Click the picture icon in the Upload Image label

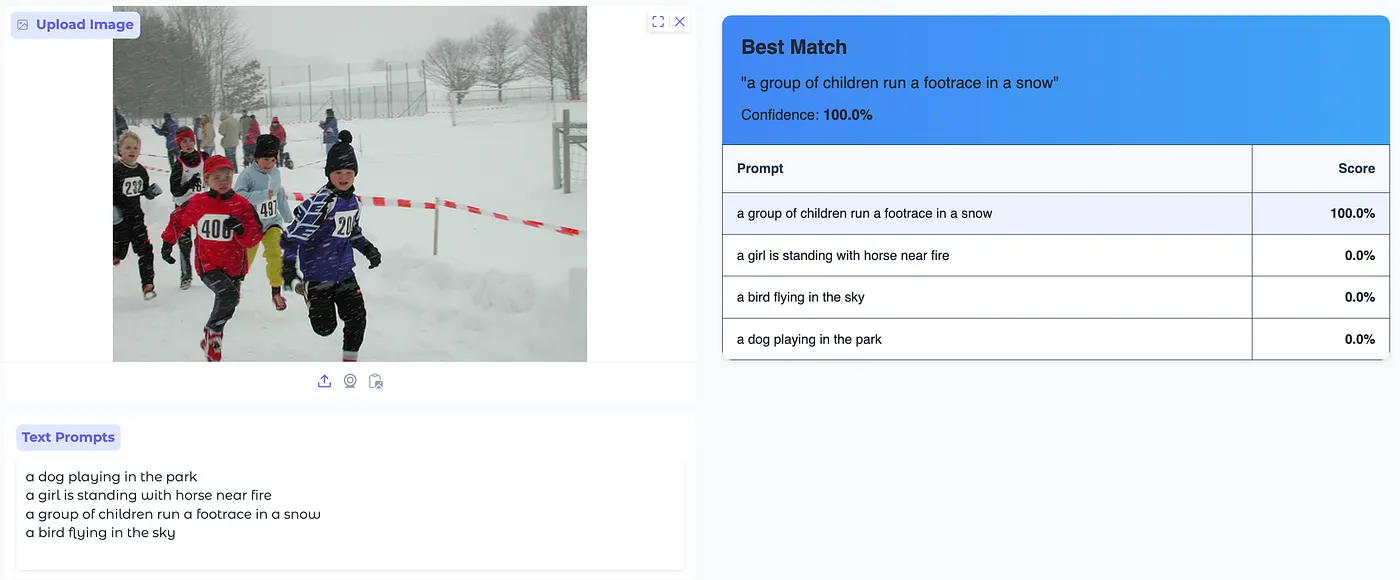coord(23,25)
